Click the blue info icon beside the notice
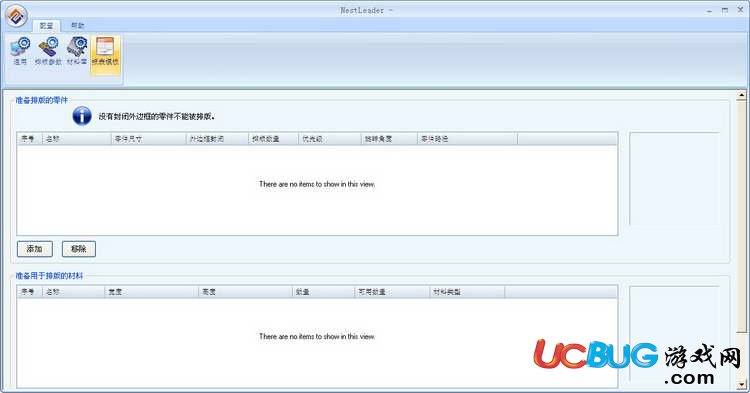Image resolution: width=750 pixels, height=393 pixels. coord(82,116)
